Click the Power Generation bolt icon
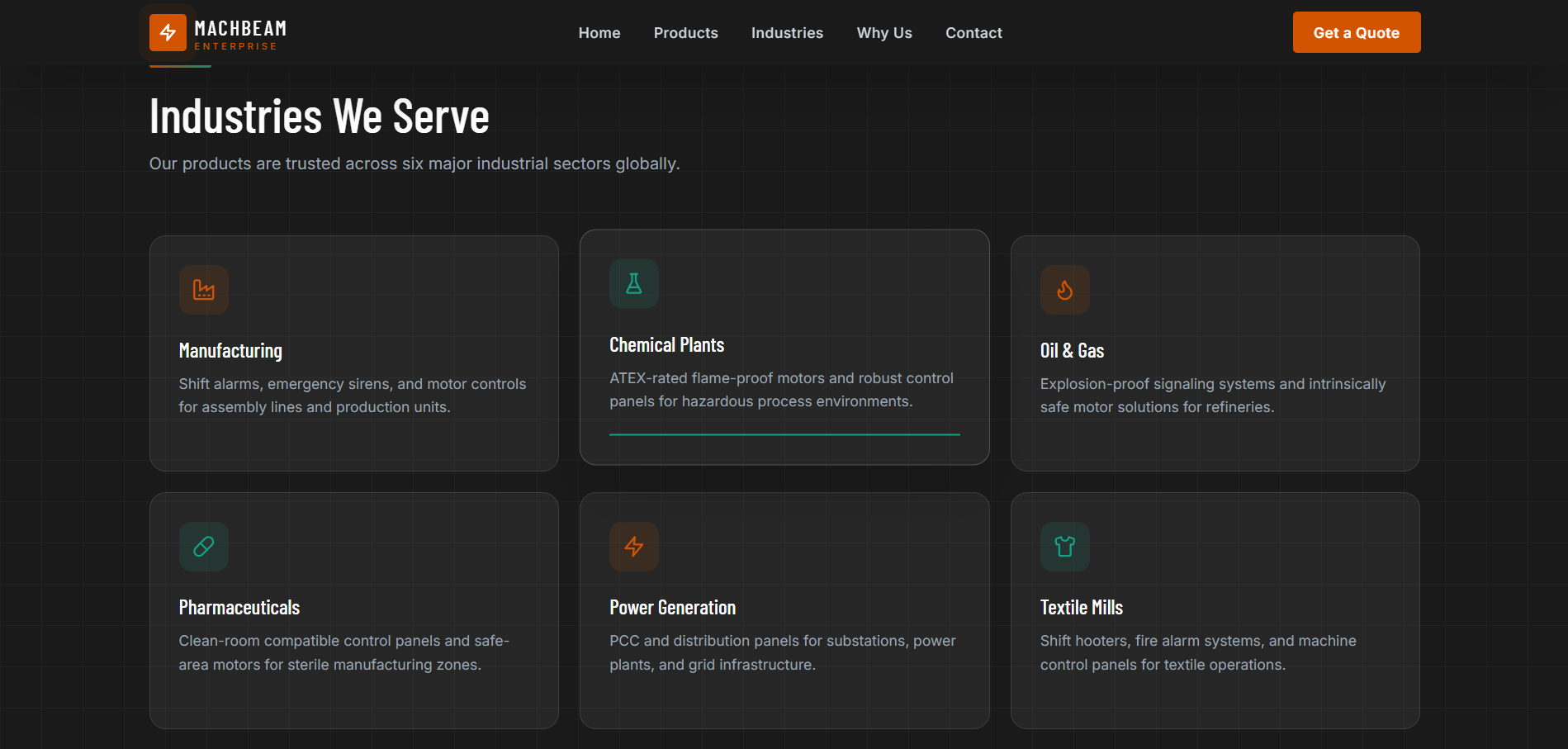The image size is (1568, 749). click(x=634, y=547)
